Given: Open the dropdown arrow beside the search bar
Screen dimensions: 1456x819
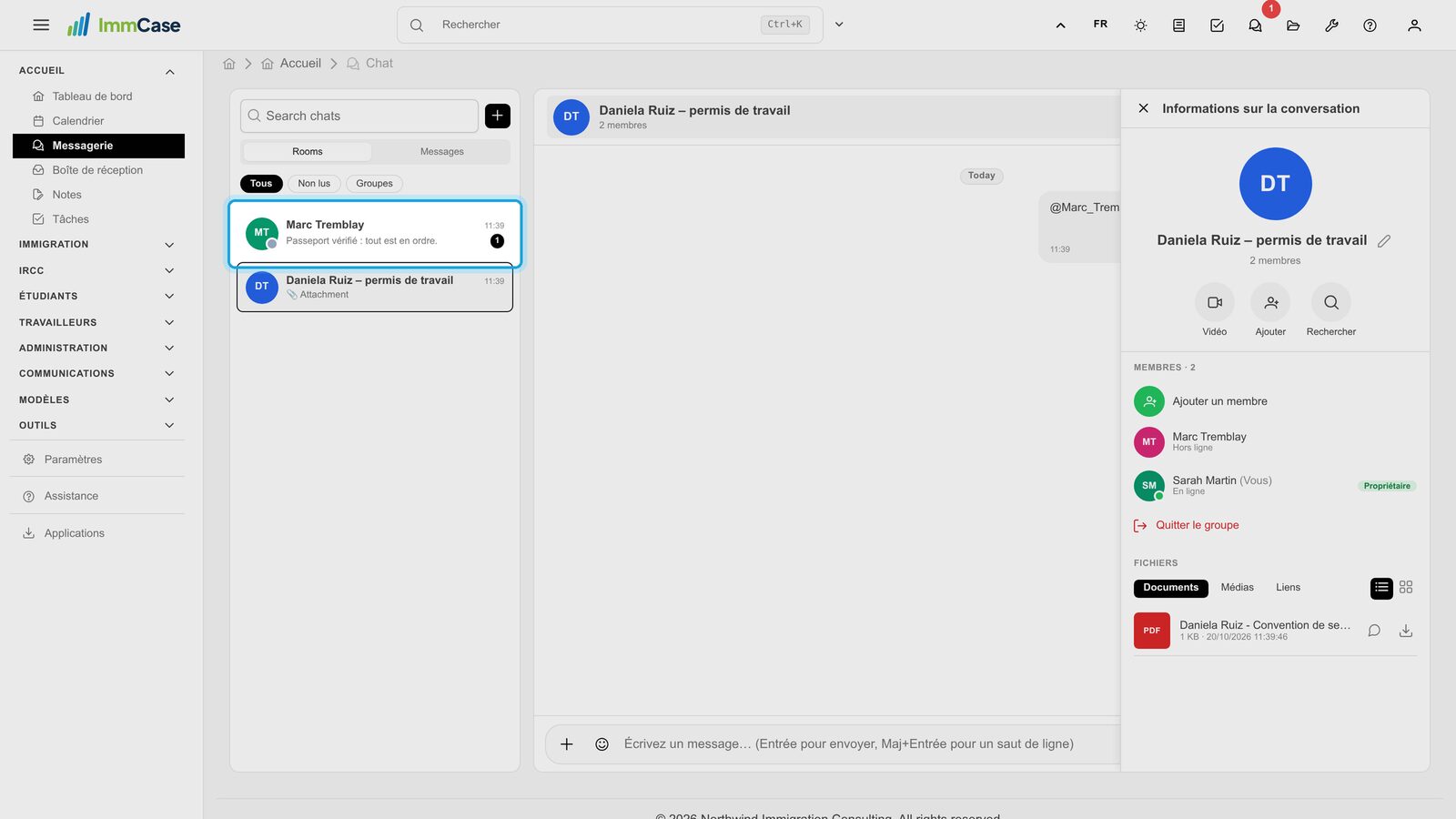Looking at the screenshot, I should (839, 25).
